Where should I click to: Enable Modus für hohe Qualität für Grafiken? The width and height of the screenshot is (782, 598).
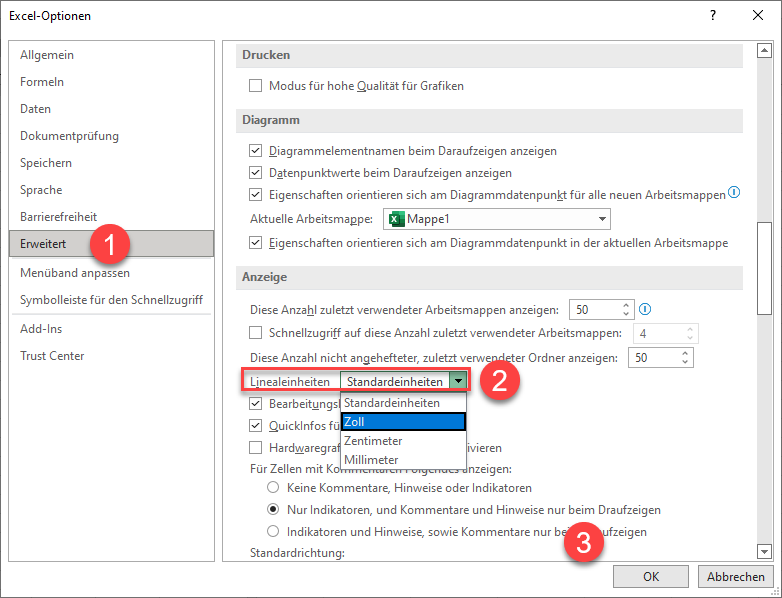coord(255,86)
